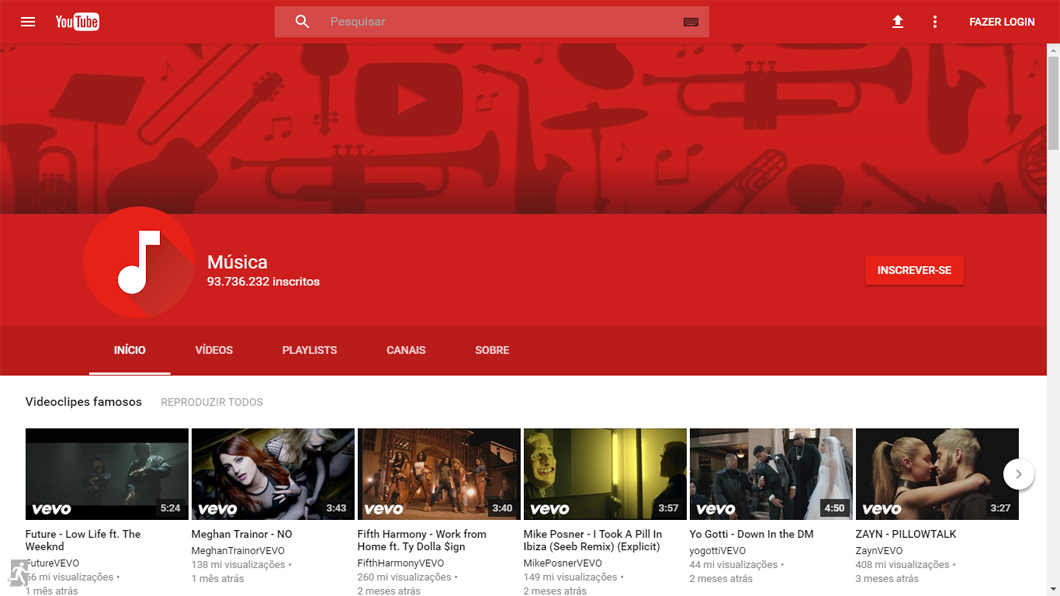Click the 'Videoclipes famosos' section heading
Screen dimensions: 1060x596
(x=84, y=401)
